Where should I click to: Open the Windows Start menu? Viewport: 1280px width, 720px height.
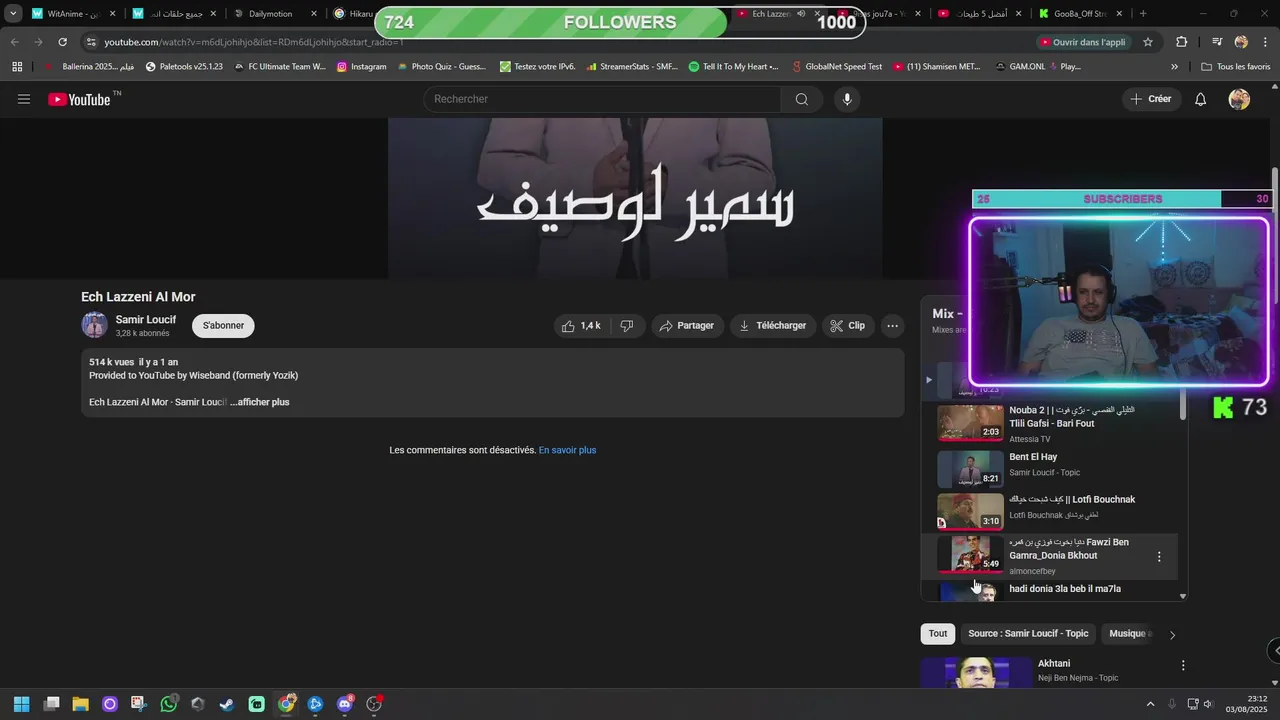21,704
